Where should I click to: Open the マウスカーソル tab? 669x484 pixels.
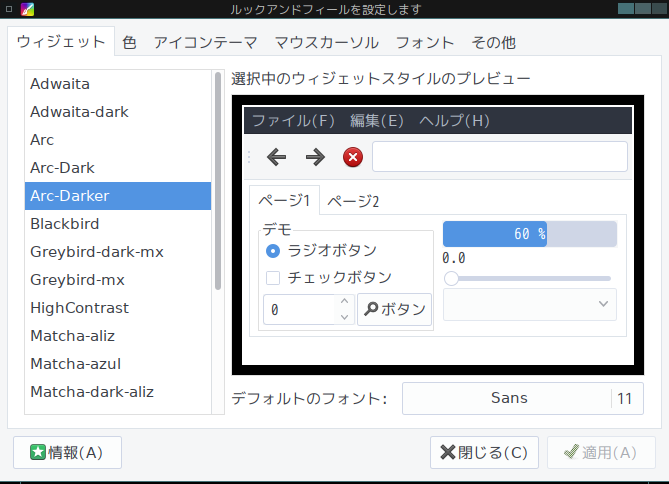327,43
